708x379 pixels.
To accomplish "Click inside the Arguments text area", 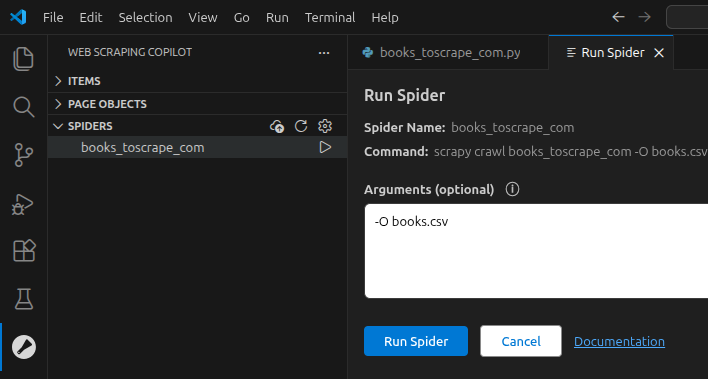I will click(536, 251).
